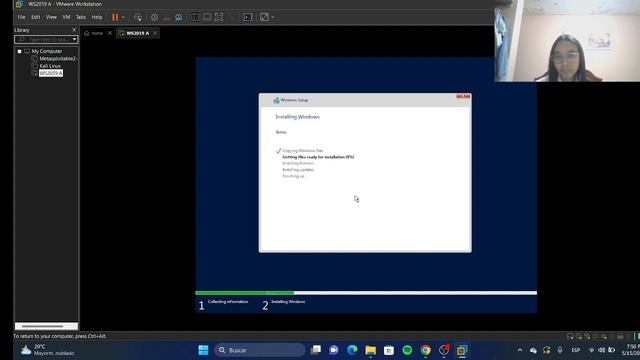The width and height of the screenshot is (640, 360).
Task: Open Google Chrome from taskbar
Action: click(x=425, y=350)
